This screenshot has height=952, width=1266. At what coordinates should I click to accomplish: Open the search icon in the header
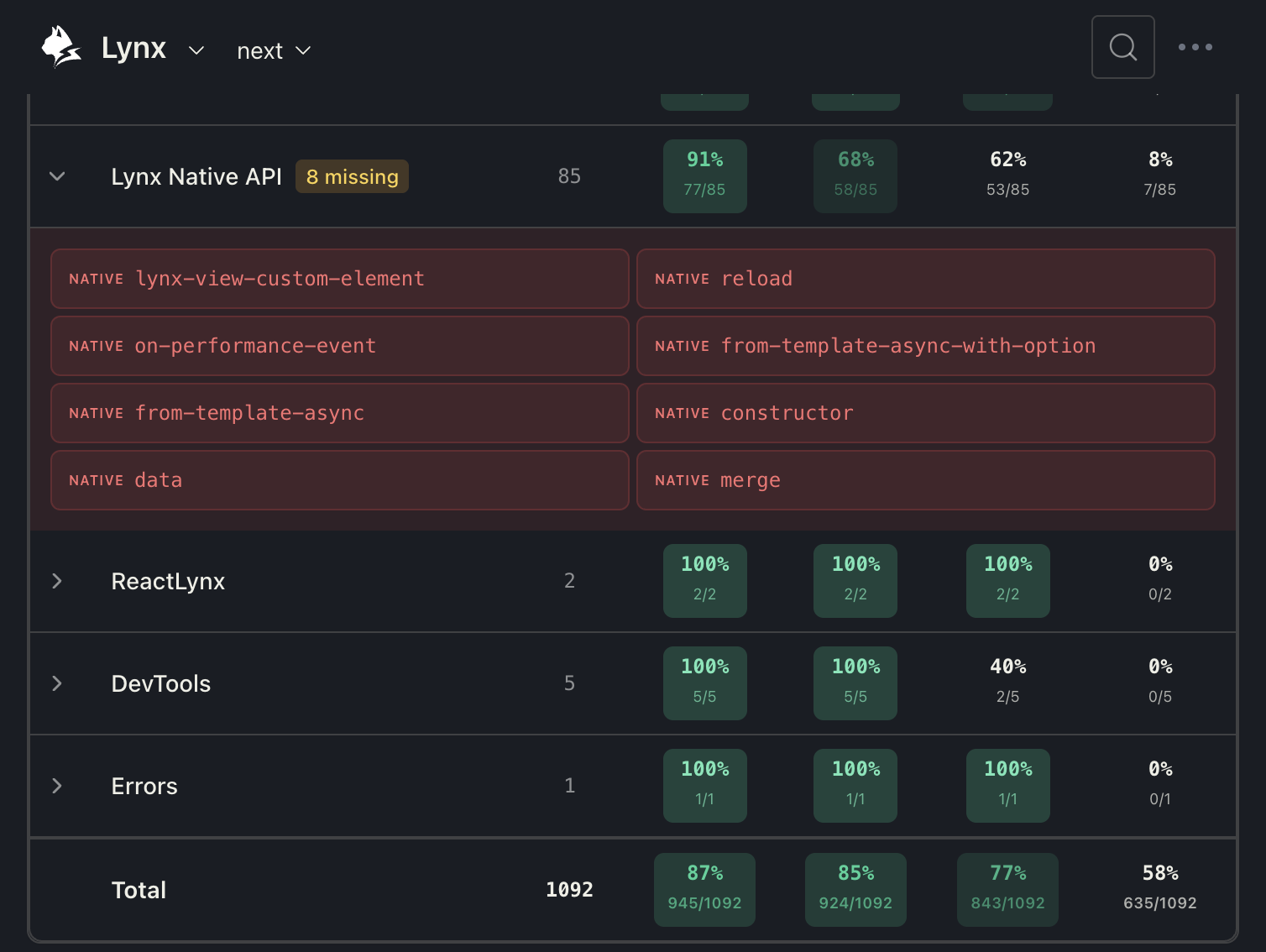[1122, 47]
